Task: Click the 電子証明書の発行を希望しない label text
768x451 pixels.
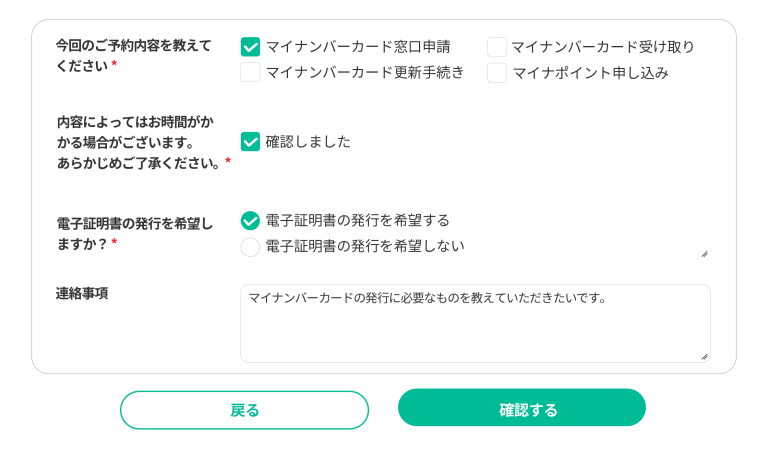Action: click(x=364, y=246)
